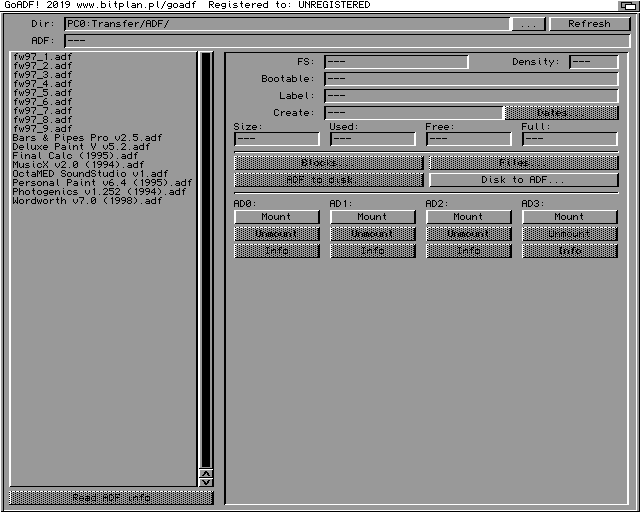This screenshot has width=640, height=512.
Task: Select Personal Paint v6.4 (1995).adf
Action: click(103, 183)
